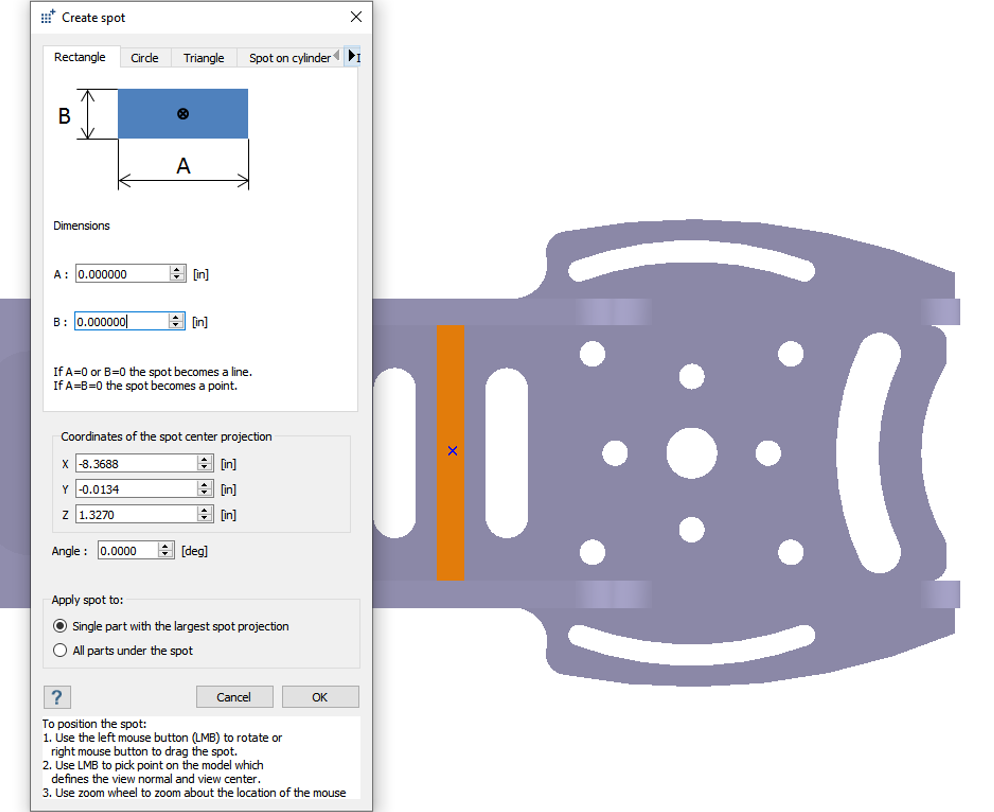Click the spinner arrows for dimension A
Image resolution: width=994 pixels, height=812 pixels.
click(177, 274)
